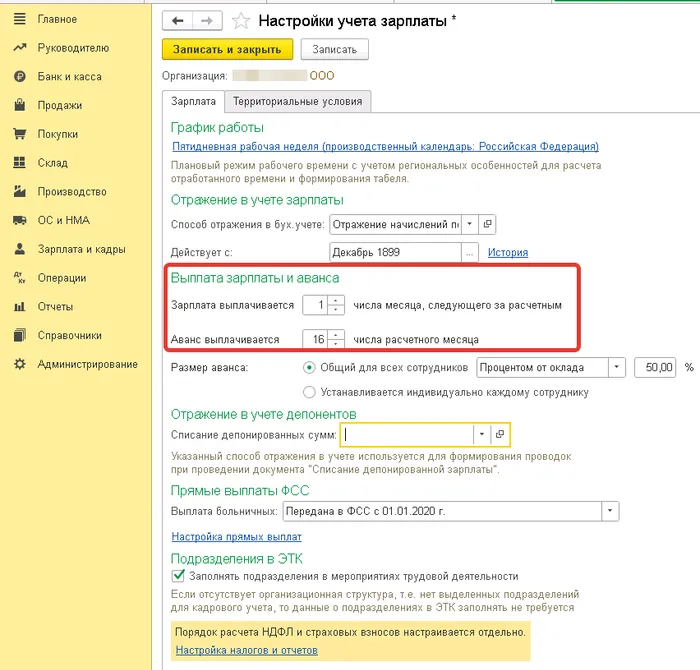Open the История link
The height and width of the screenshot is (670, 700).
point(508,253)
